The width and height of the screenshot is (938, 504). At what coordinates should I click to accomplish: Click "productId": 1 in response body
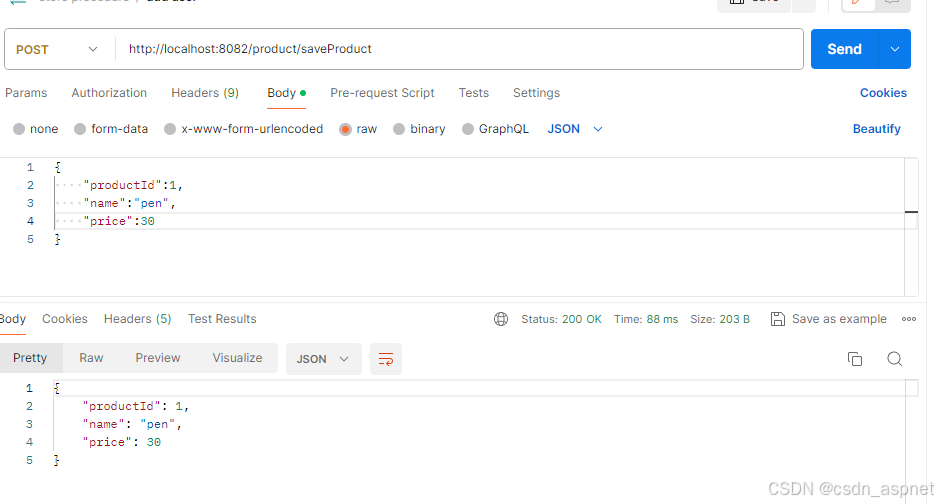click(x=136, y=407)
